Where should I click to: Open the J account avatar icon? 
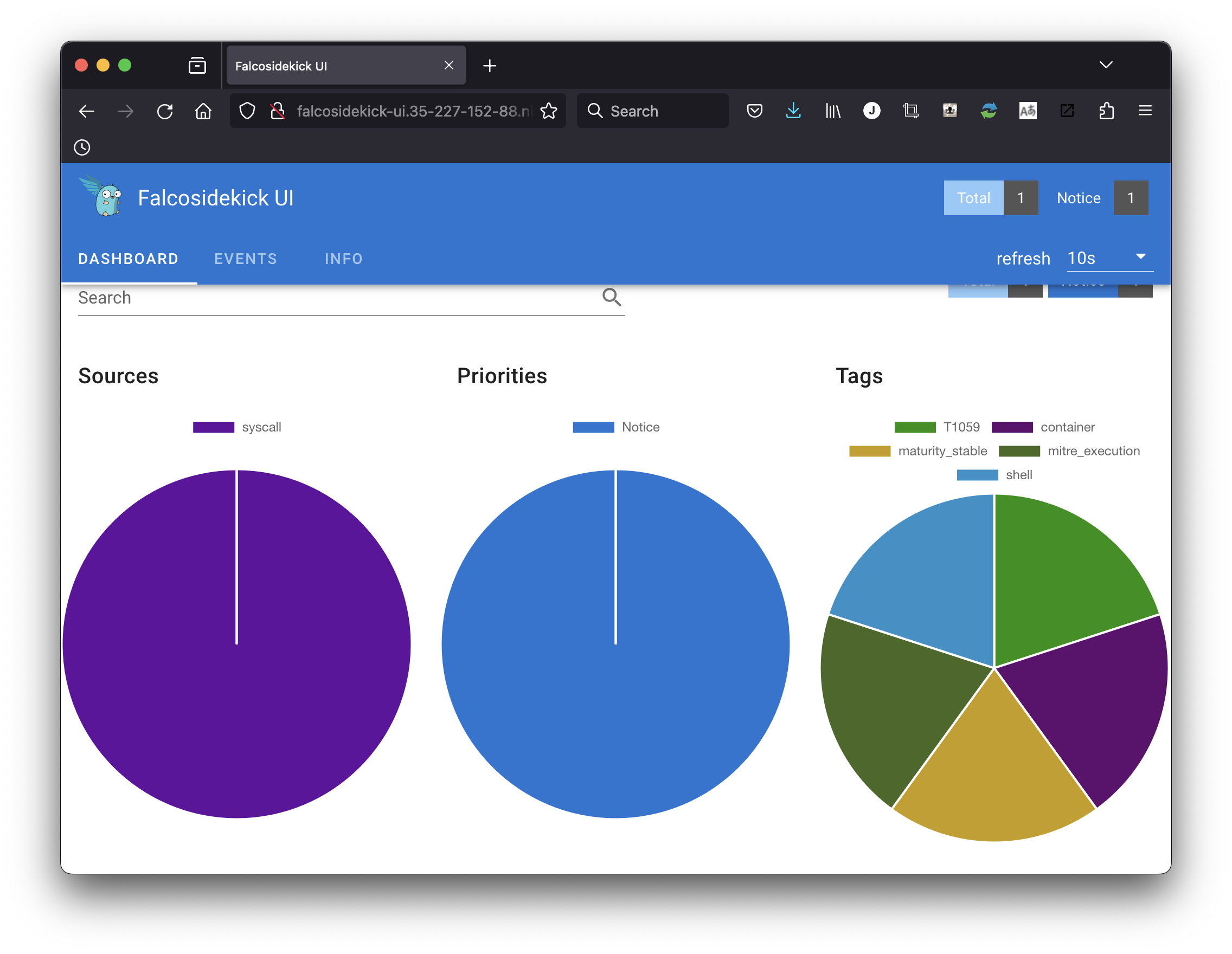click(871, 111)
